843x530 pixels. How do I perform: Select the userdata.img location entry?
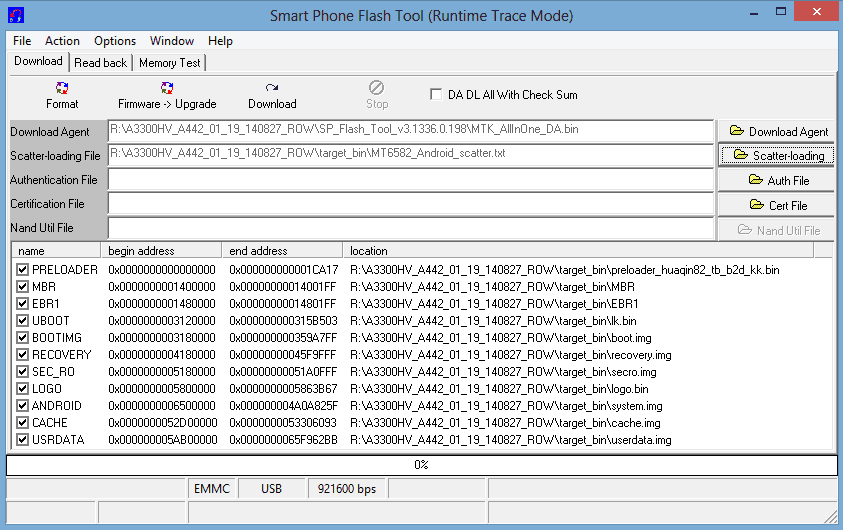511,440
